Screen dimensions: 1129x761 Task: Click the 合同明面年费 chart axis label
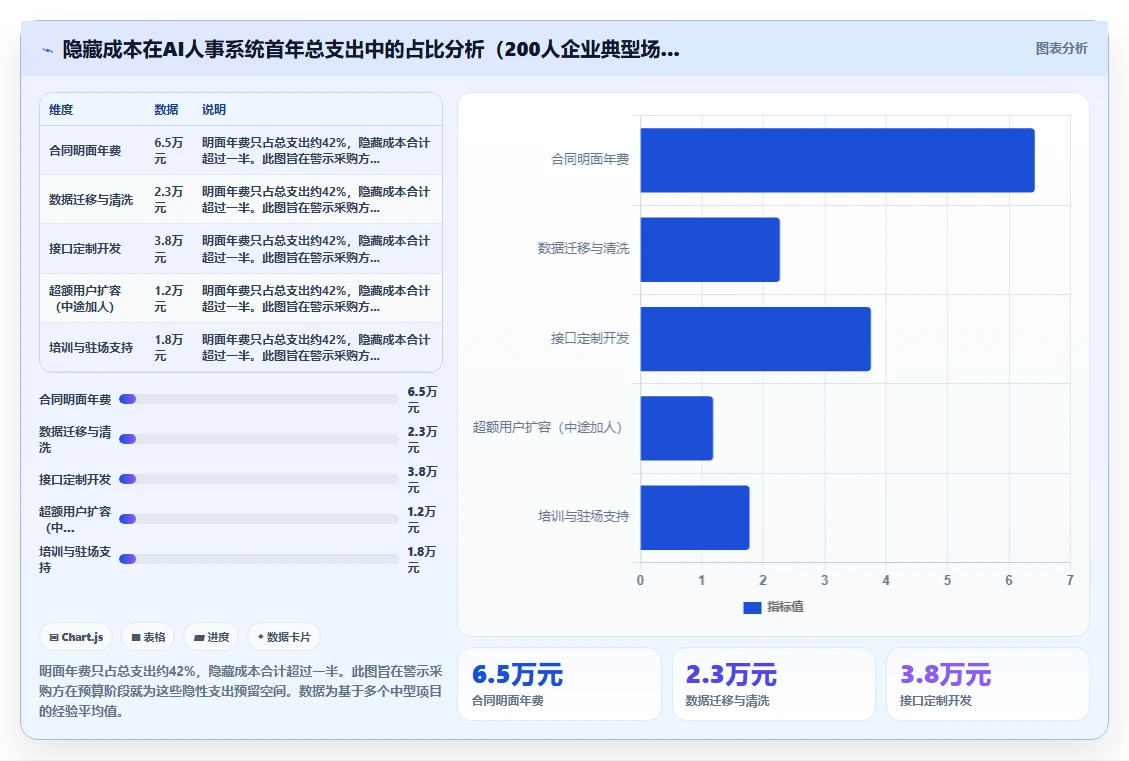point(590,159)
